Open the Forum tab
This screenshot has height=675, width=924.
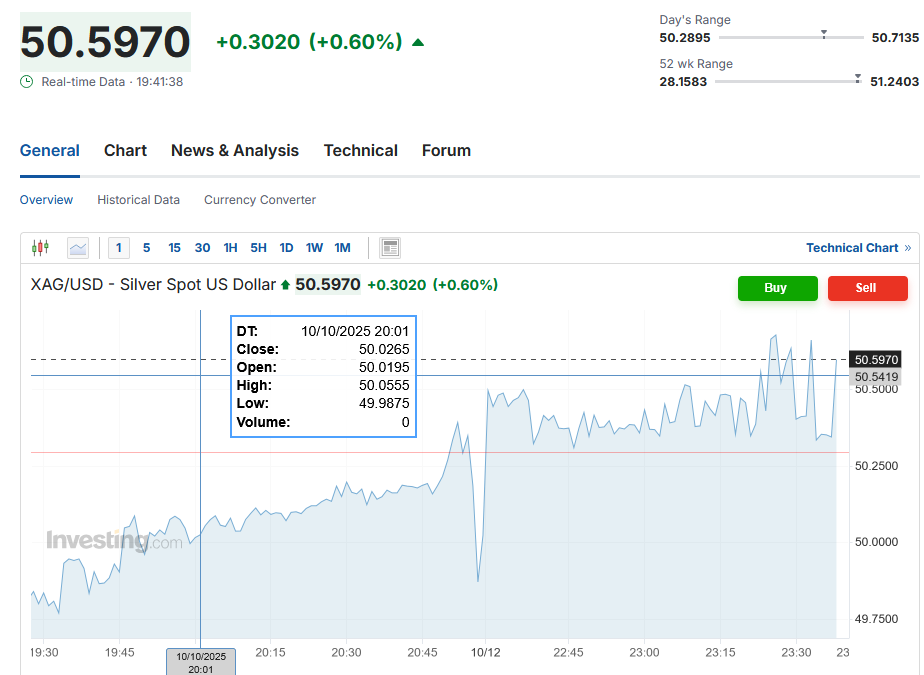click(x=446, y=151)
